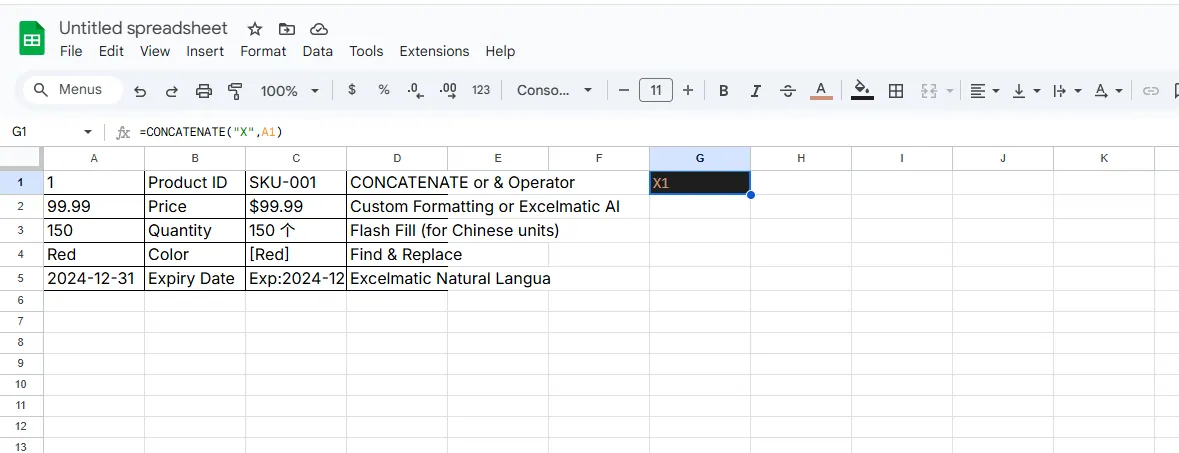Screen dimensions: 1179x453
Task: Expand the font family dropdown
Action: click(x=554, y=91)
